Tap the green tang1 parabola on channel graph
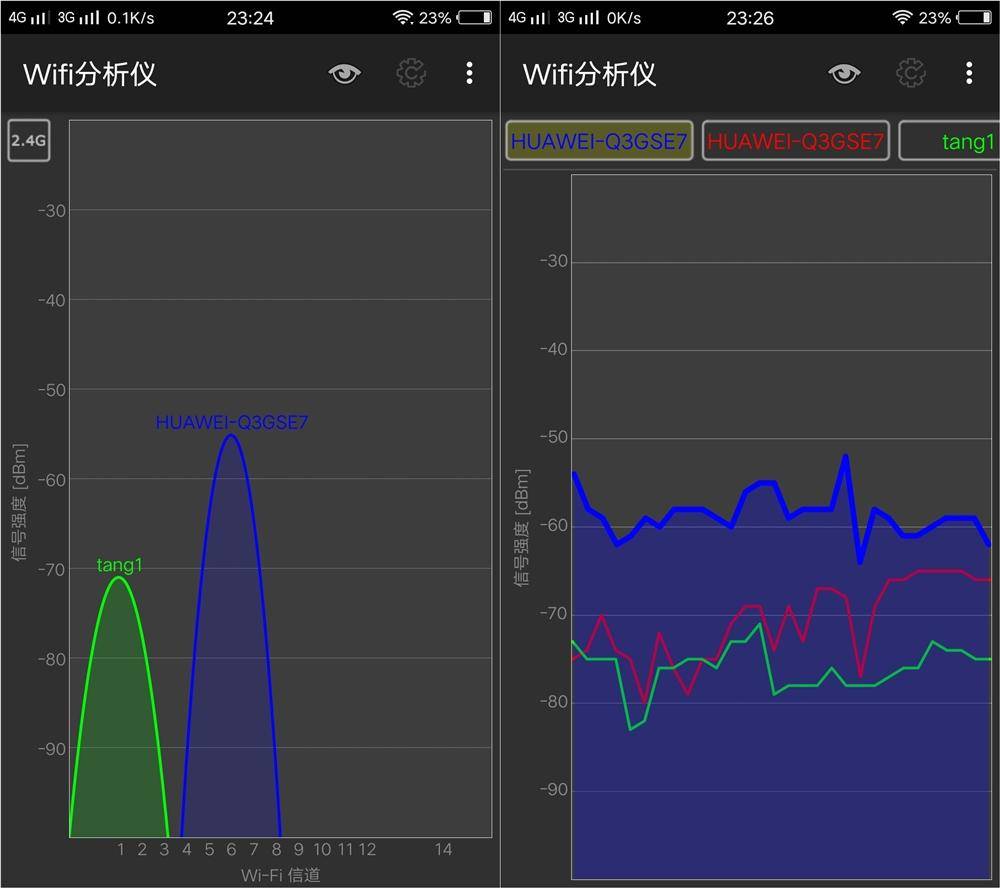The width and height of the screenshot is (1000, 888). (x=119, y=705)
